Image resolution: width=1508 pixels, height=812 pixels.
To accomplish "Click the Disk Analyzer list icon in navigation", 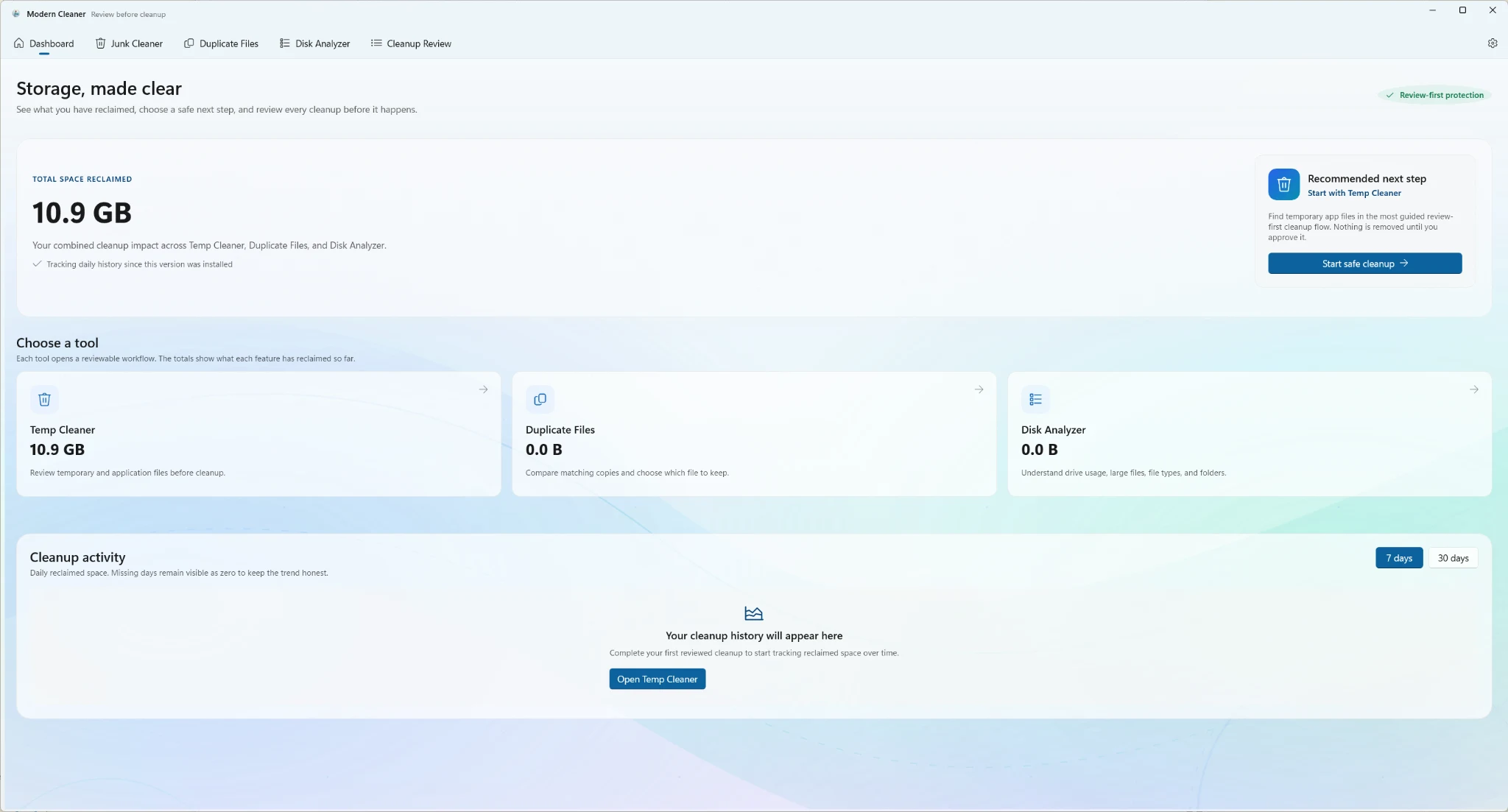I will pos(285,43).
